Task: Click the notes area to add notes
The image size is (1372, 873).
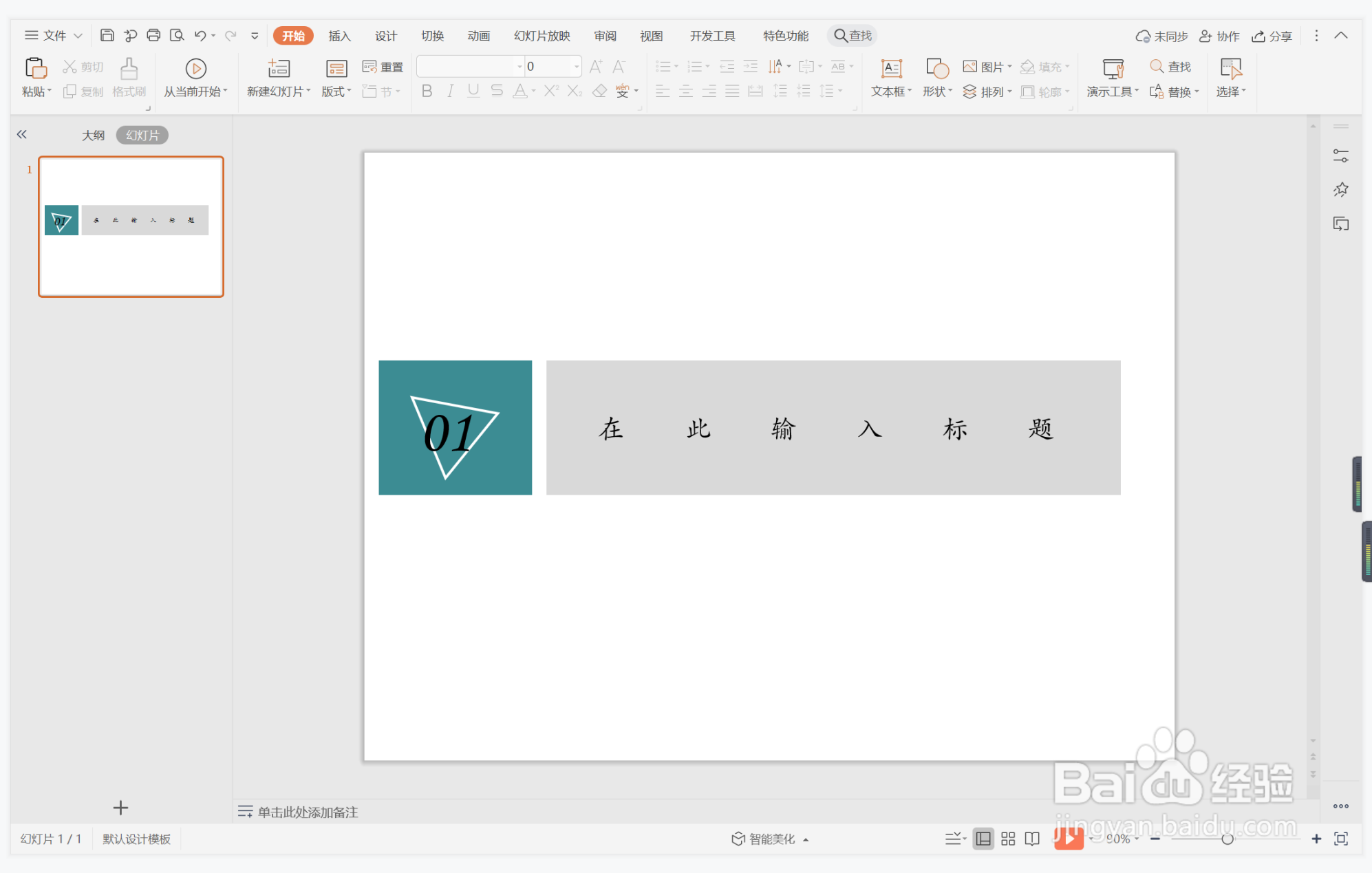Action: [307, 812]
